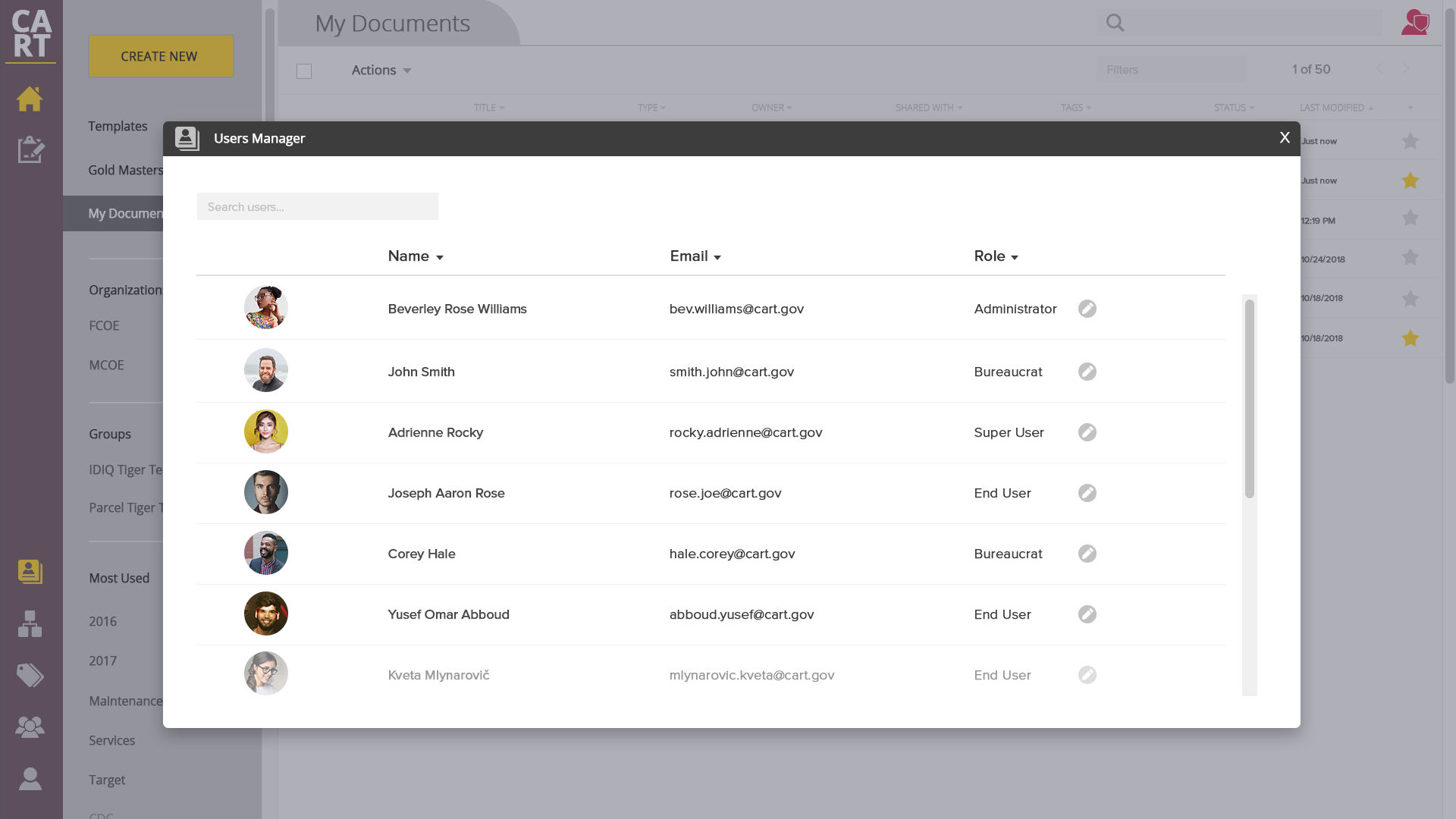The height and width of the screenshot is (819, 1456).
Task: Open the groups people icon in sidebar
Action: [x=30, y=726]
